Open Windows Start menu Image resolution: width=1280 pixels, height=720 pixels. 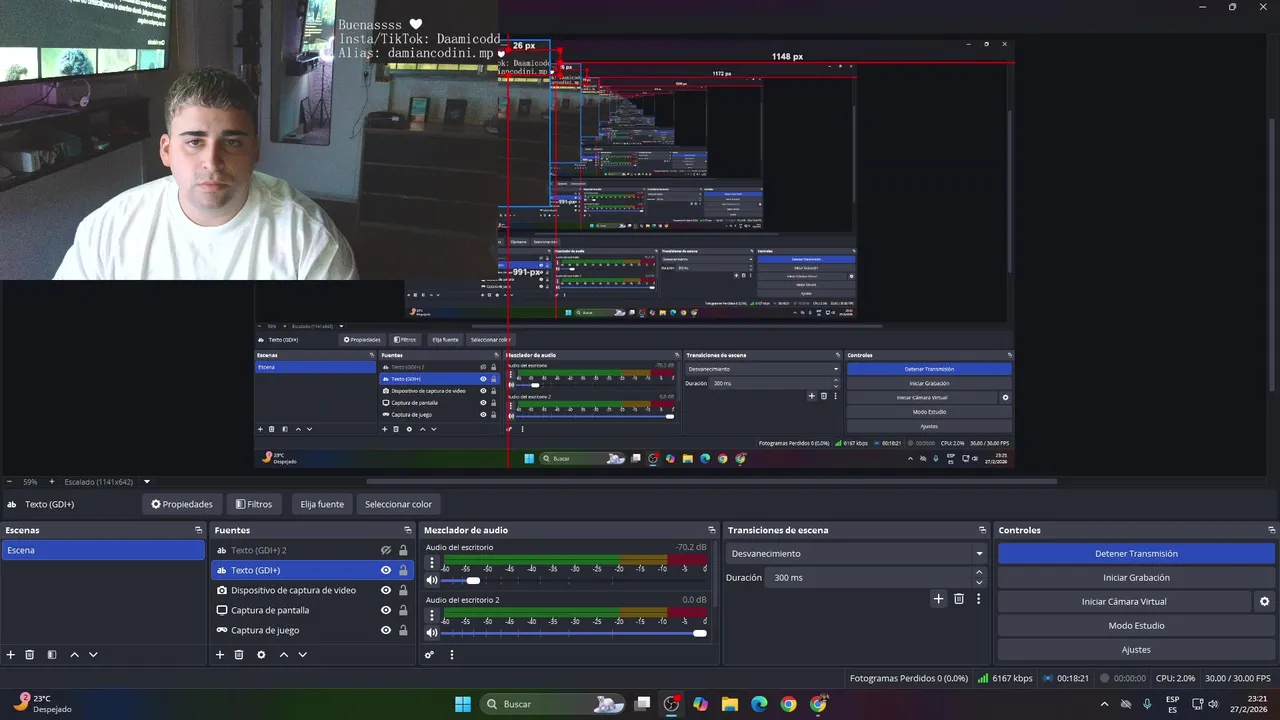point(463,704)
